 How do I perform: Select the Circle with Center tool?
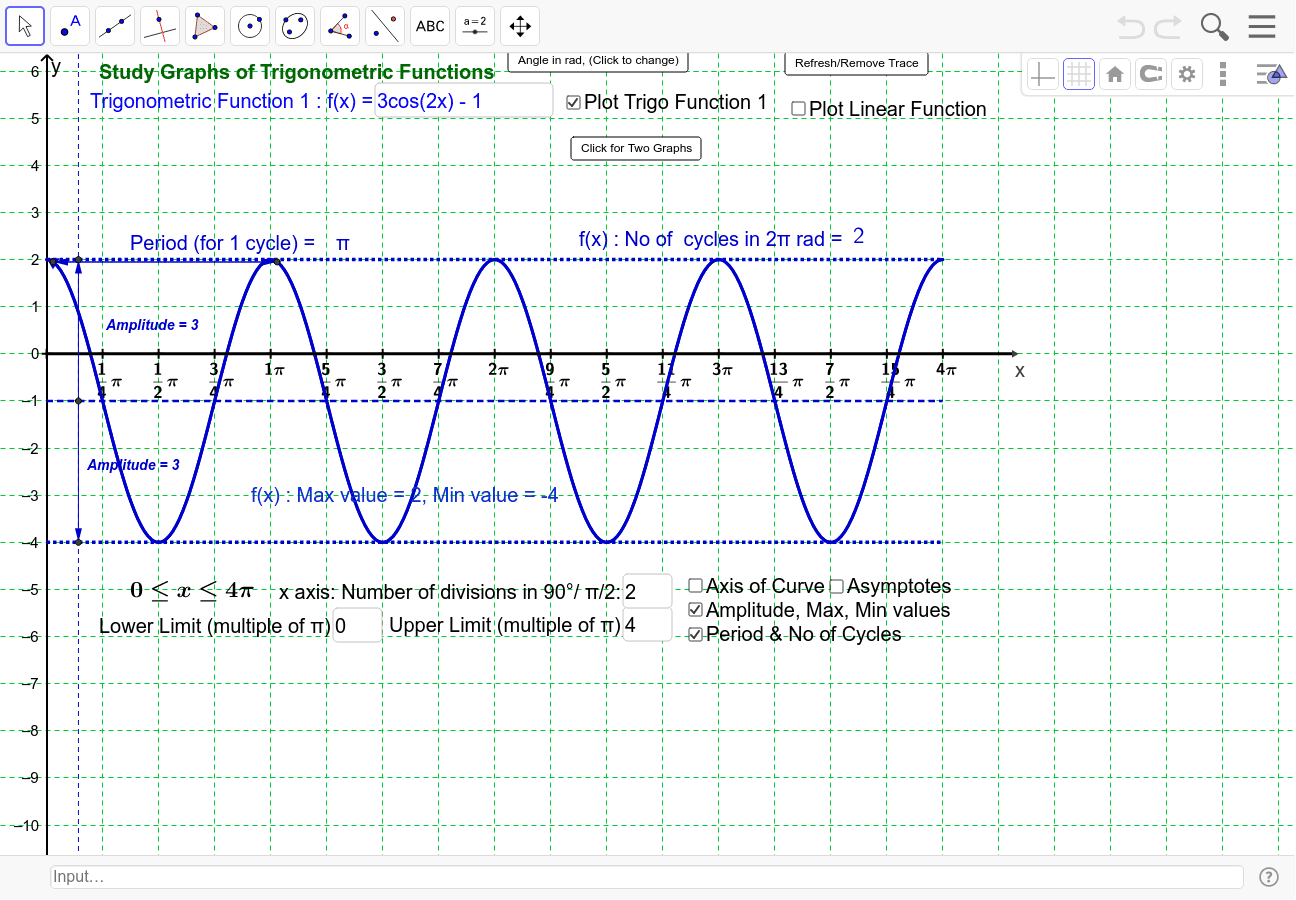(250, 26)
